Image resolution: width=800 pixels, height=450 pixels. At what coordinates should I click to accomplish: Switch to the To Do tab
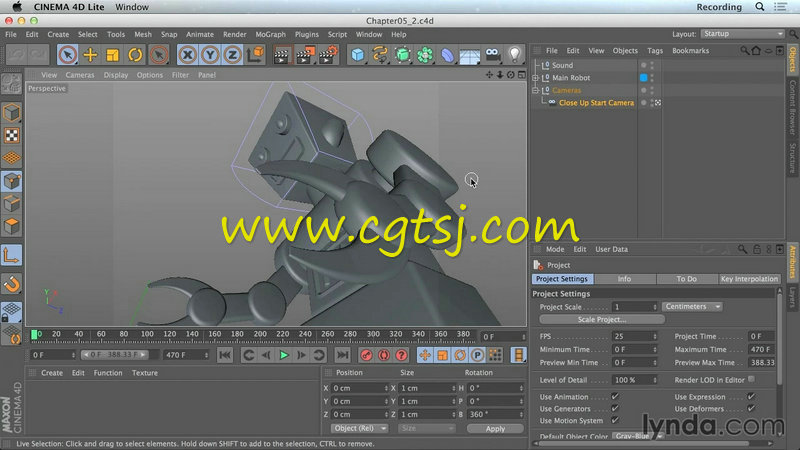(x=686, y=279)
